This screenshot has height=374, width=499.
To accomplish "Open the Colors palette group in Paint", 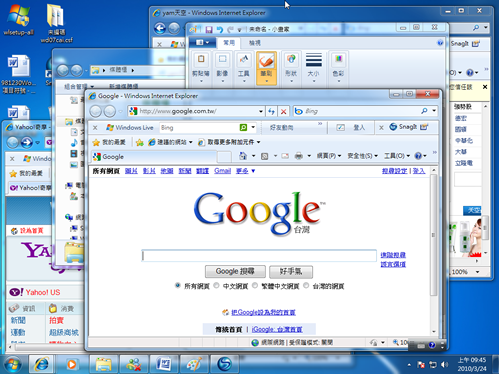I will coord(338,68).
